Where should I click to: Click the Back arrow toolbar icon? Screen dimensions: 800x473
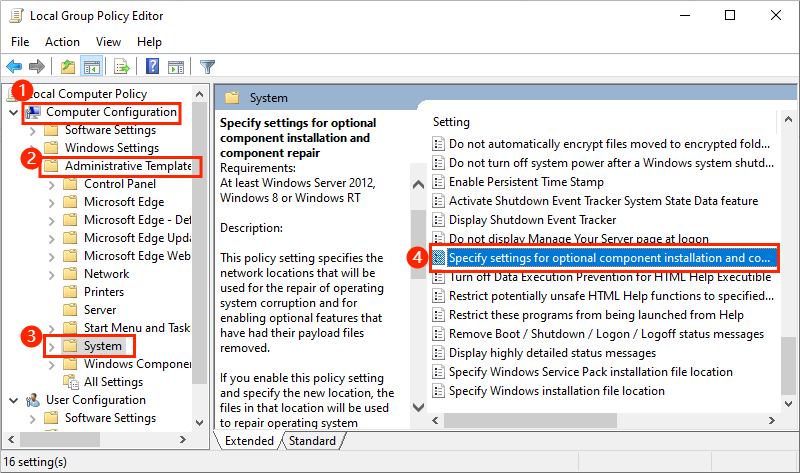[x=14, y=66]
